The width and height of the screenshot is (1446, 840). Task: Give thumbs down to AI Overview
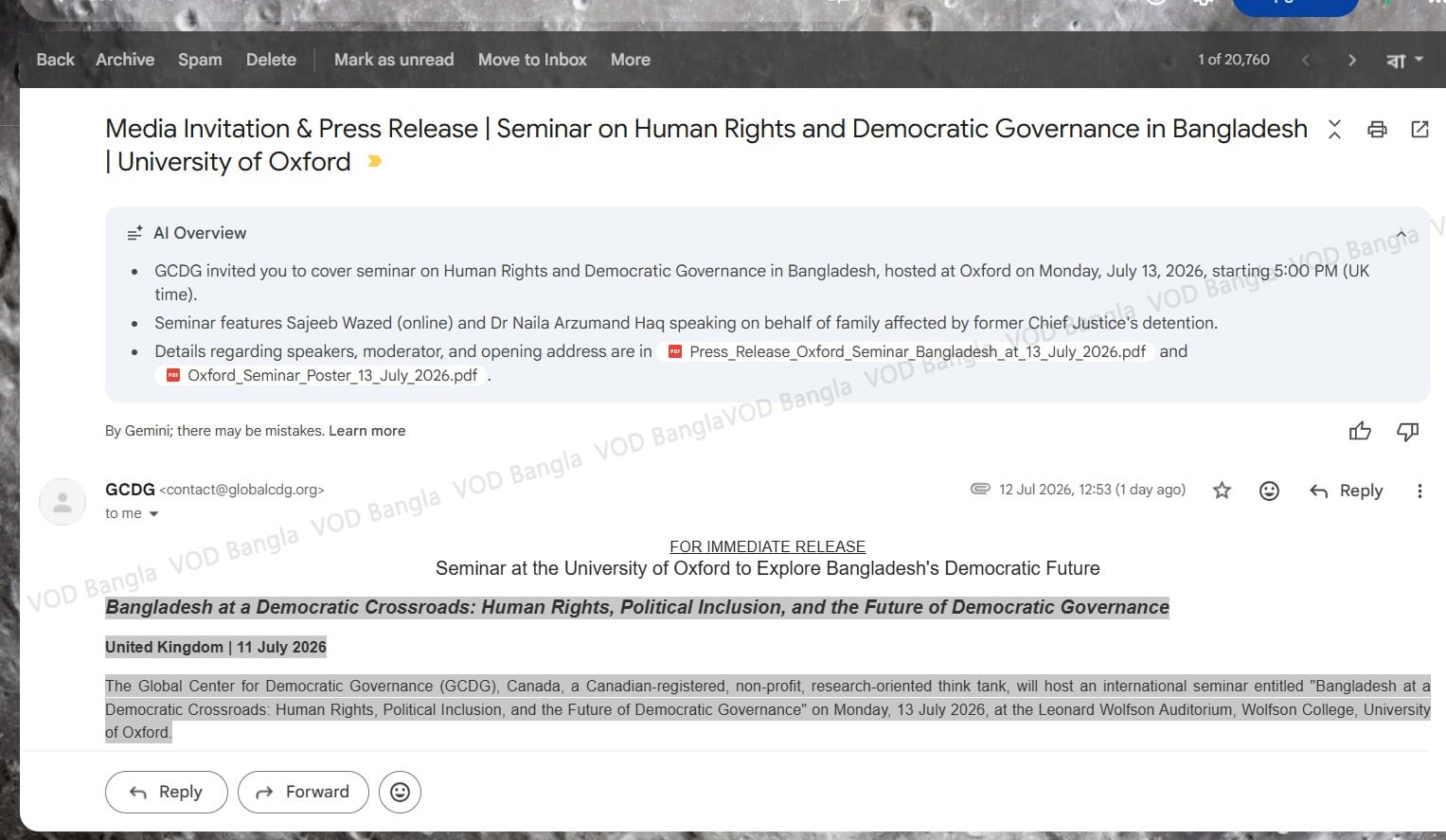coord(1407,432)
